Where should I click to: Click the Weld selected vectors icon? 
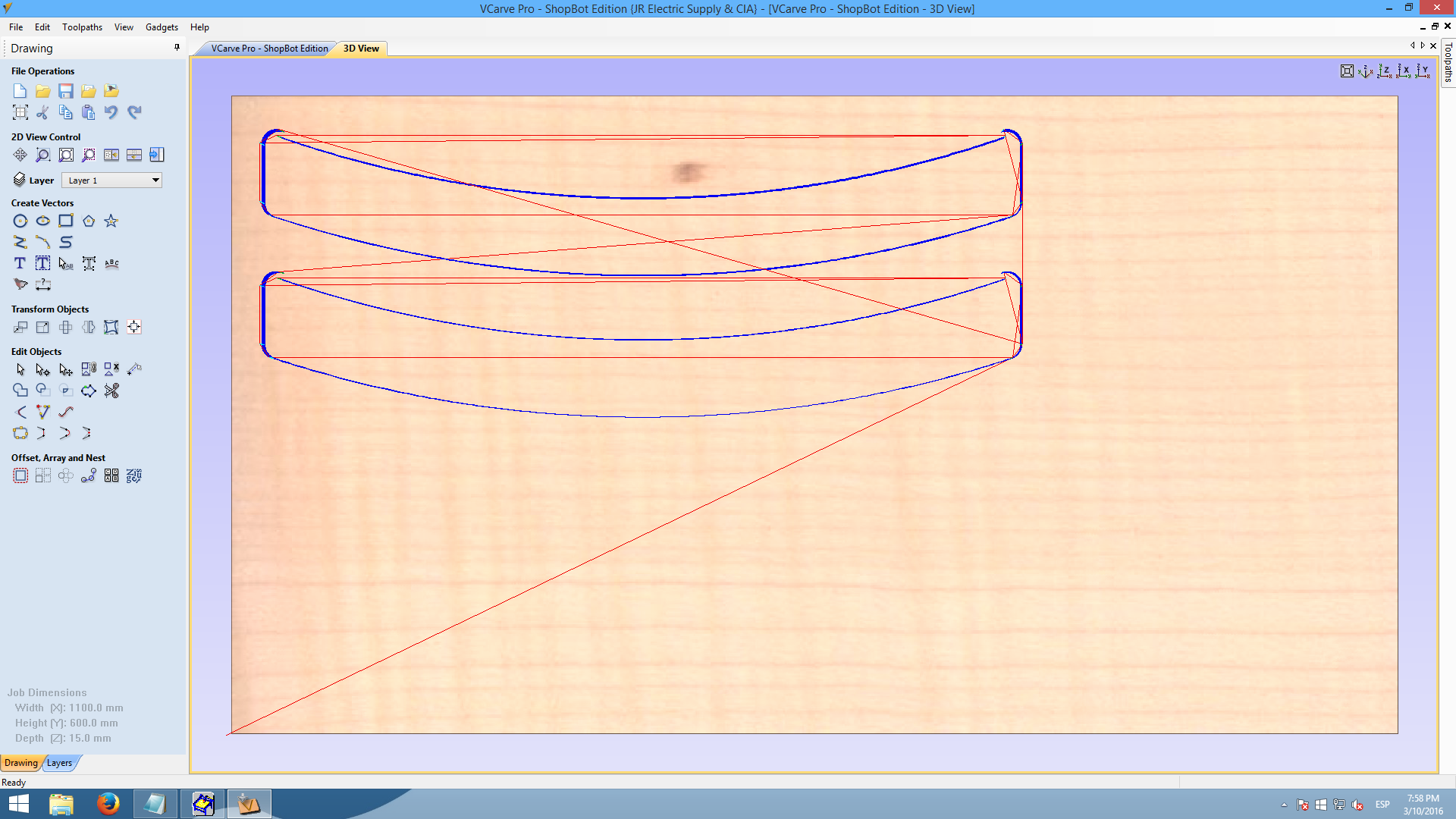[x=20, y=391]
